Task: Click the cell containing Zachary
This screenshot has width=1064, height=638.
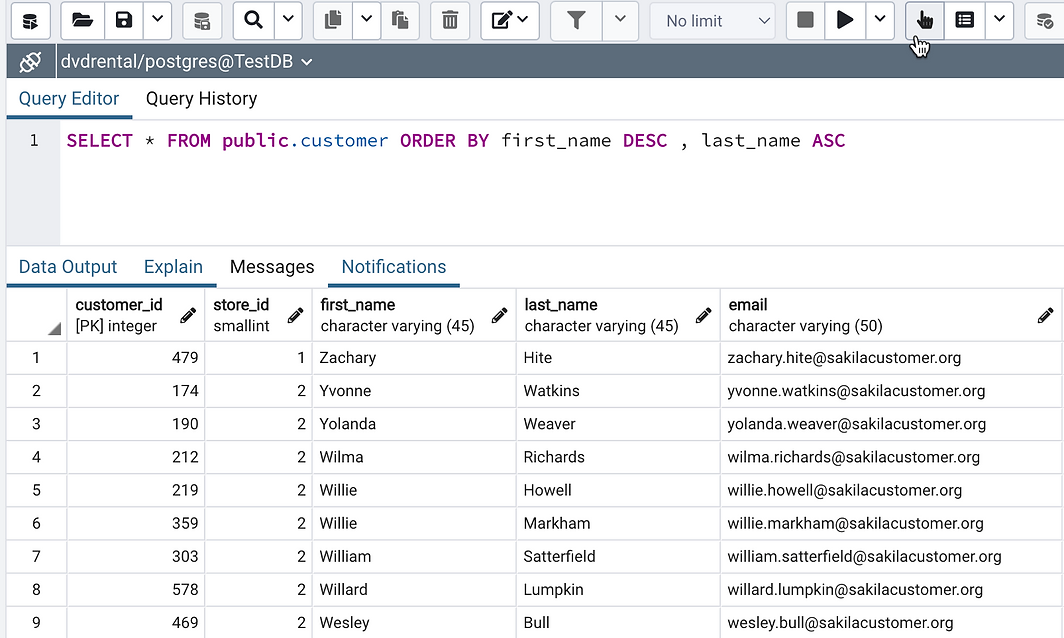Action: point(414,358)
